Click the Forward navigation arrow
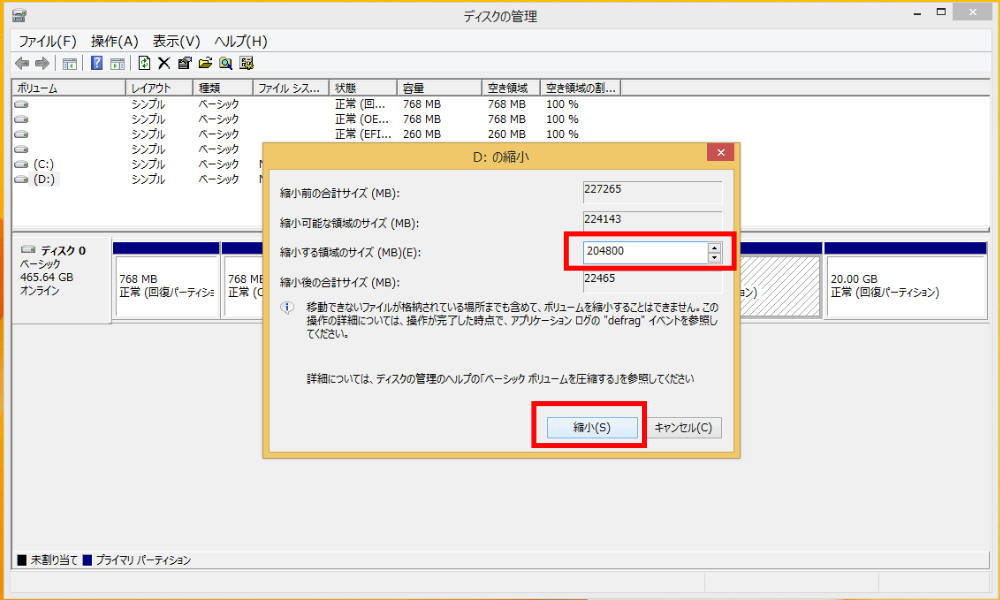This screenshot has width=1000, height=600. coord(42,62)
